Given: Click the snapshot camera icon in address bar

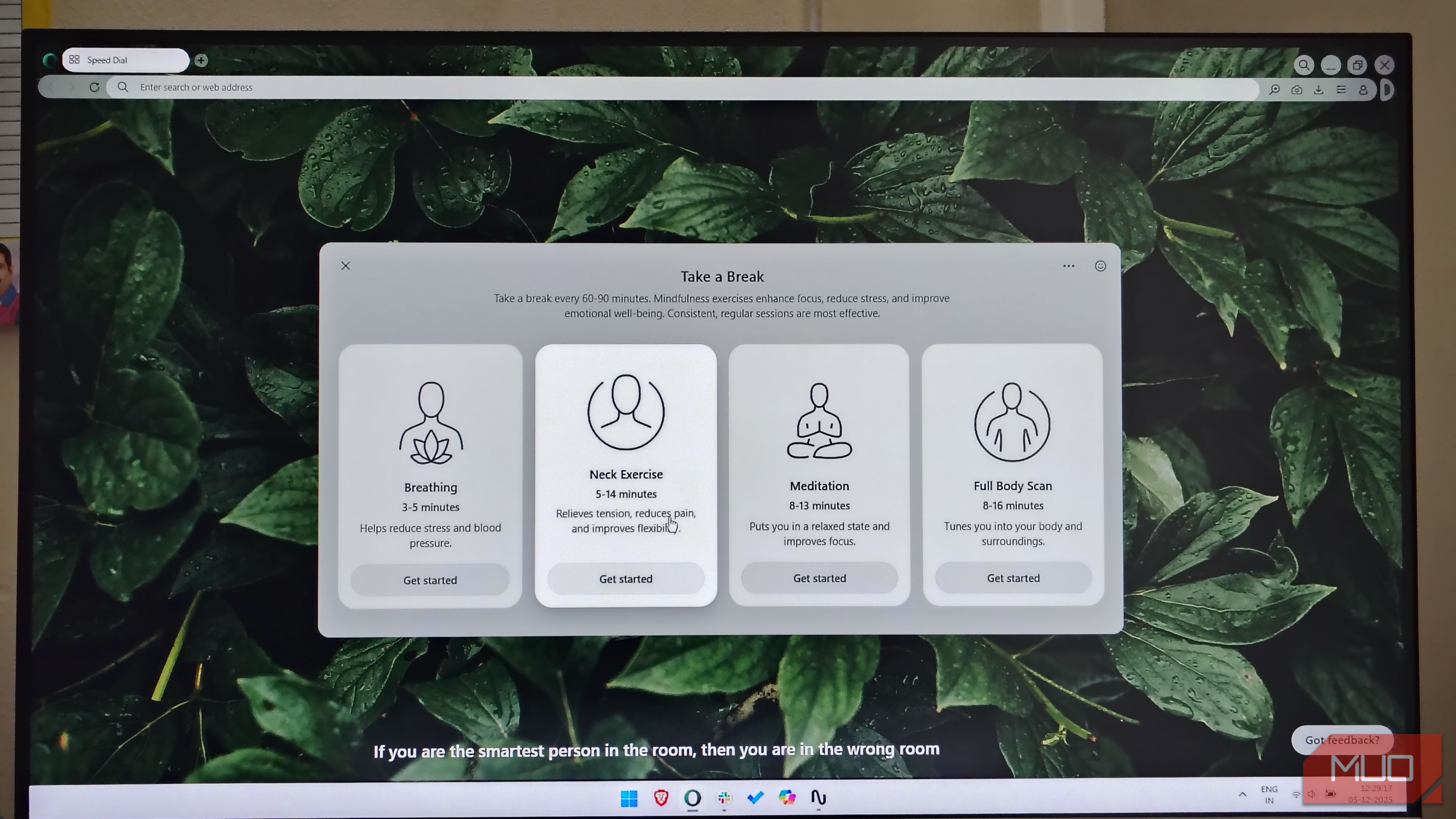Looking at the screenshot, I should (1297, 90).
